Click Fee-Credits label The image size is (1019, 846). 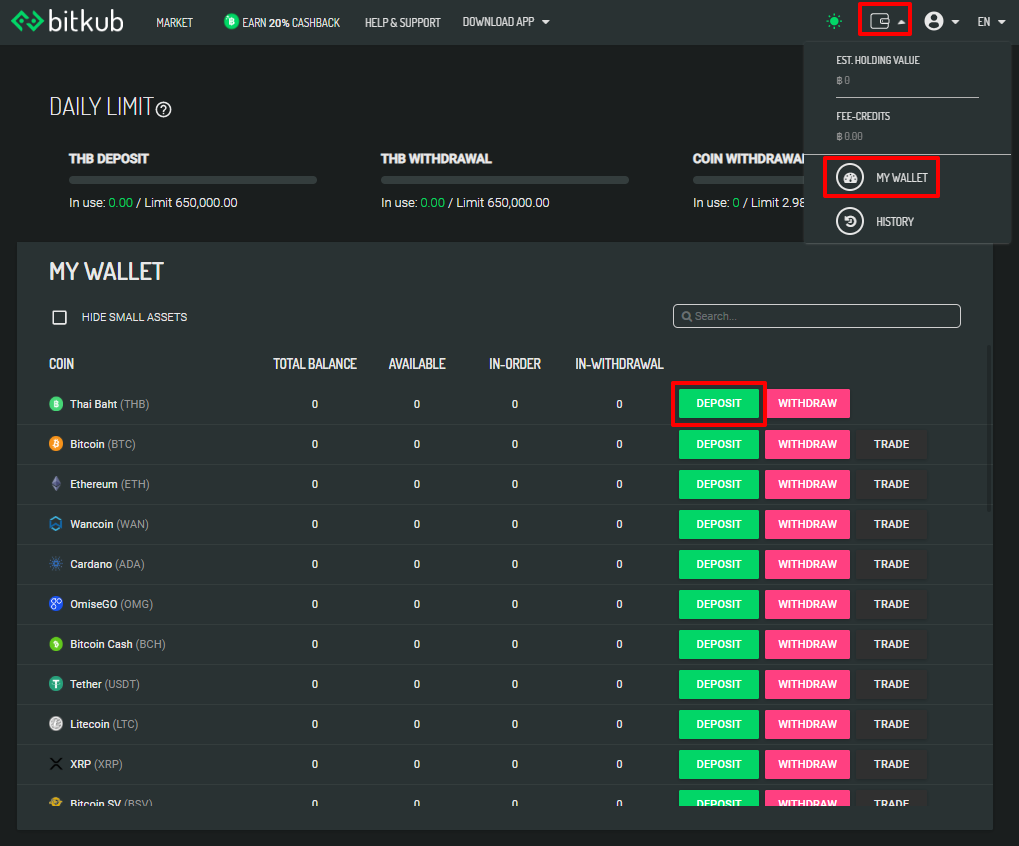point(862,116)
